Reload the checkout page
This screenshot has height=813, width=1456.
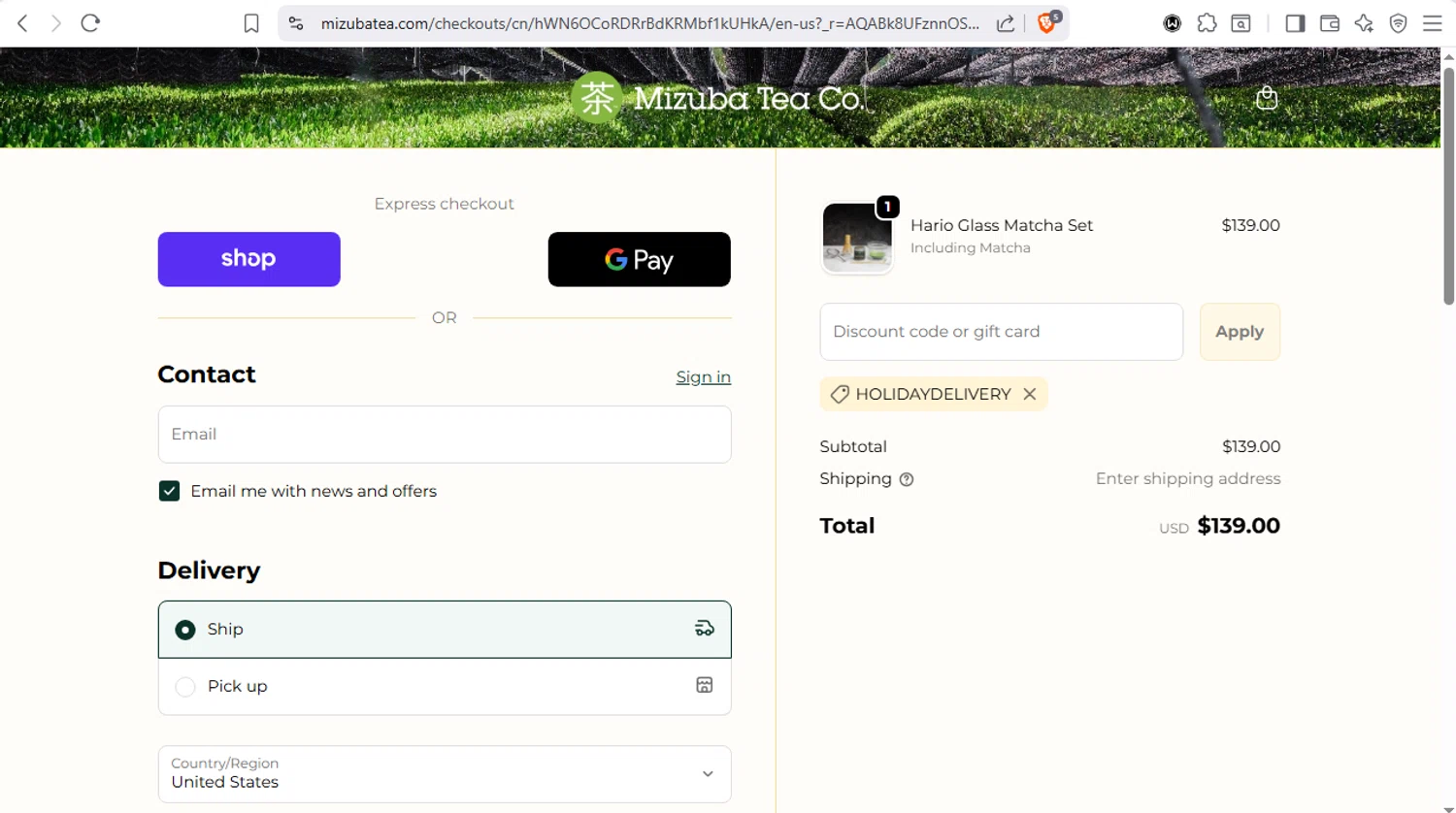click(x=90, y=23)
